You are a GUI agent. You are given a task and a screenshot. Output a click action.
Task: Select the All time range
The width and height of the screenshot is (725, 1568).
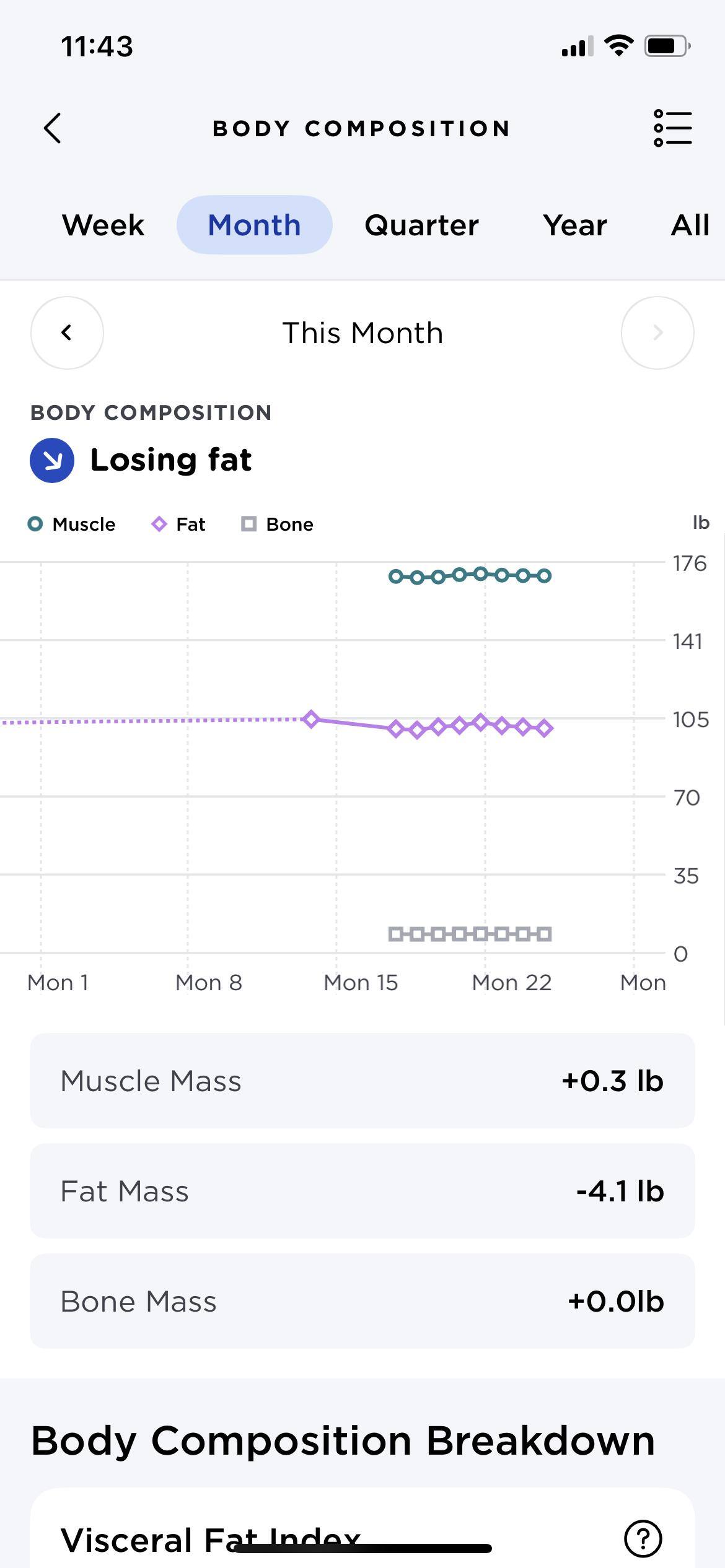click(x=690, y=225)
